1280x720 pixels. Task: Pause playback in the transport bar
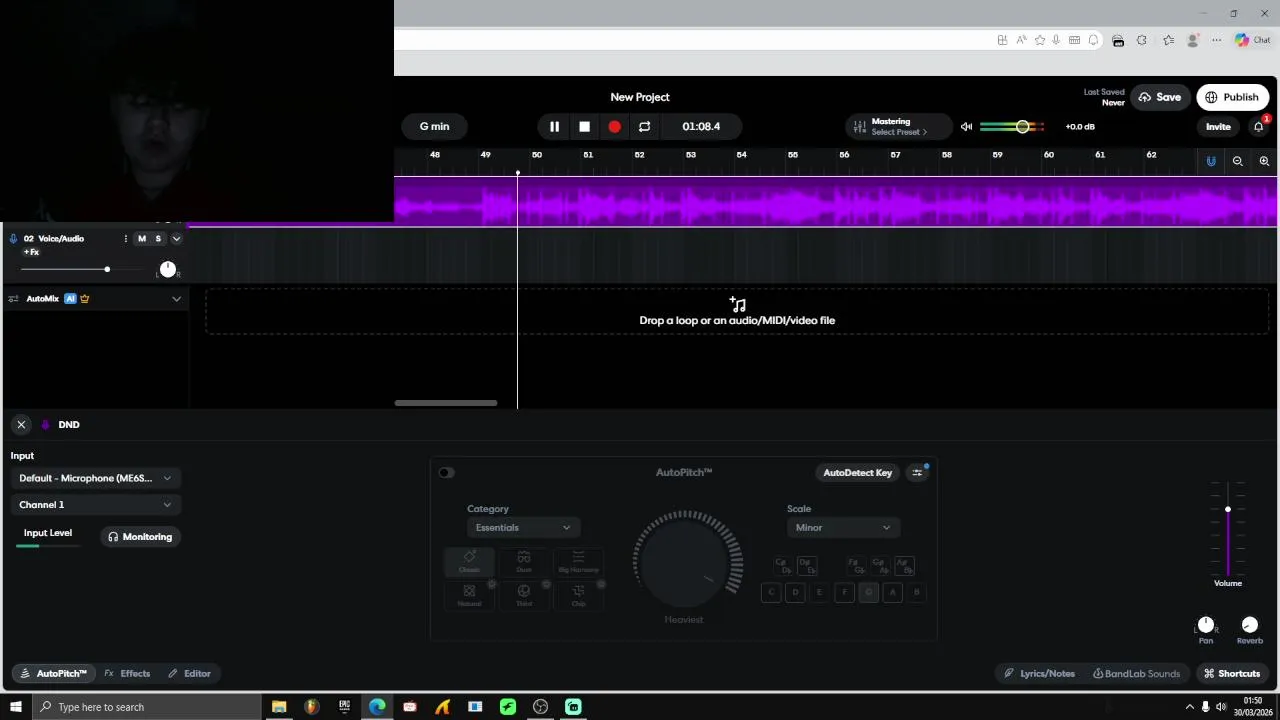[554, 127]
